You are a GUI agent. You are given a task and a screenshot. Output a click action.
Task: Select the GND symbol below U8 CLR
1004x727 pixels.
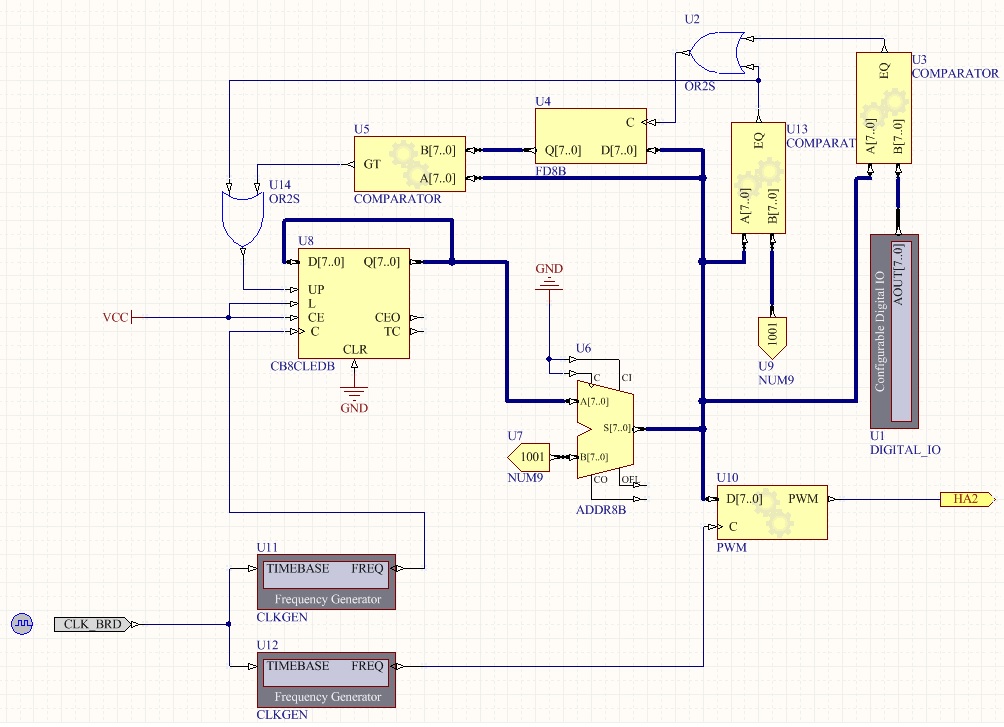(354, 392)
